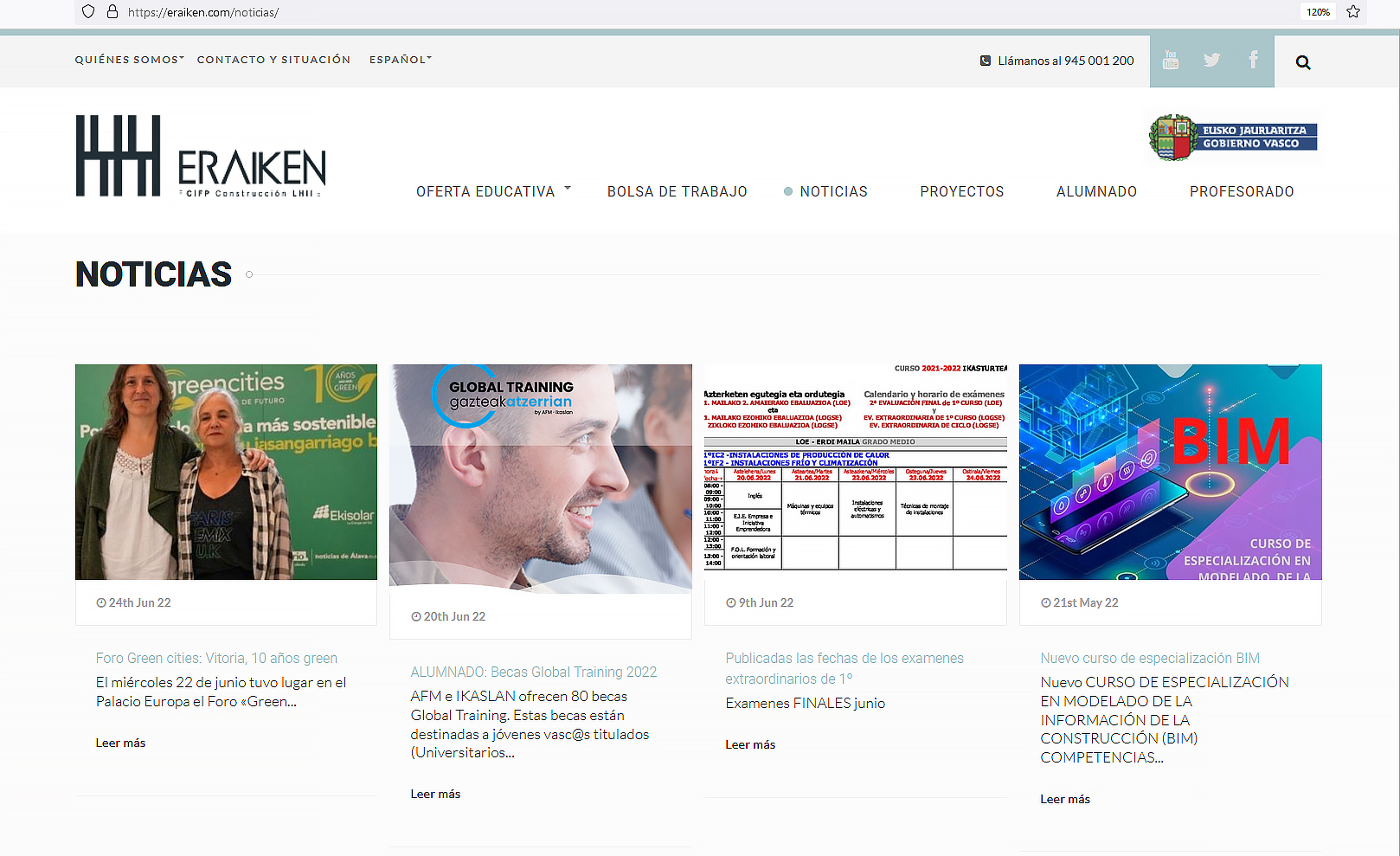Open the Green Cities forum photo
This screenshot has width=1400, height=856.
pyautogui.click(x=226, y=472)
